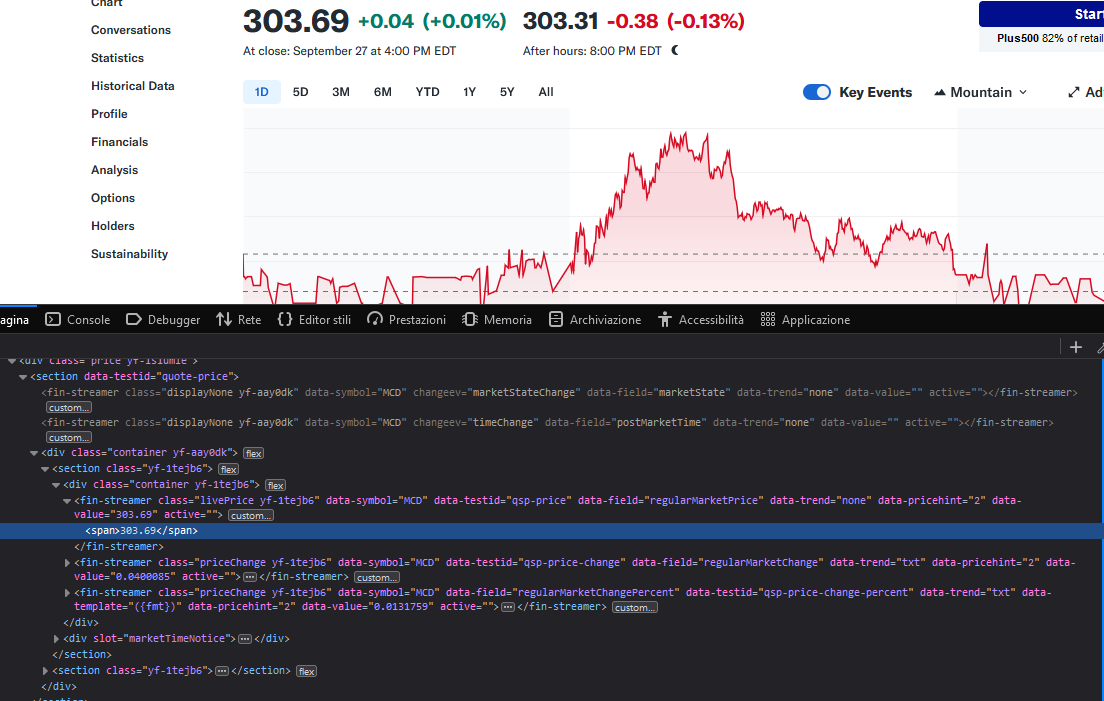Switch to the Memoria tab

[496, 320]
